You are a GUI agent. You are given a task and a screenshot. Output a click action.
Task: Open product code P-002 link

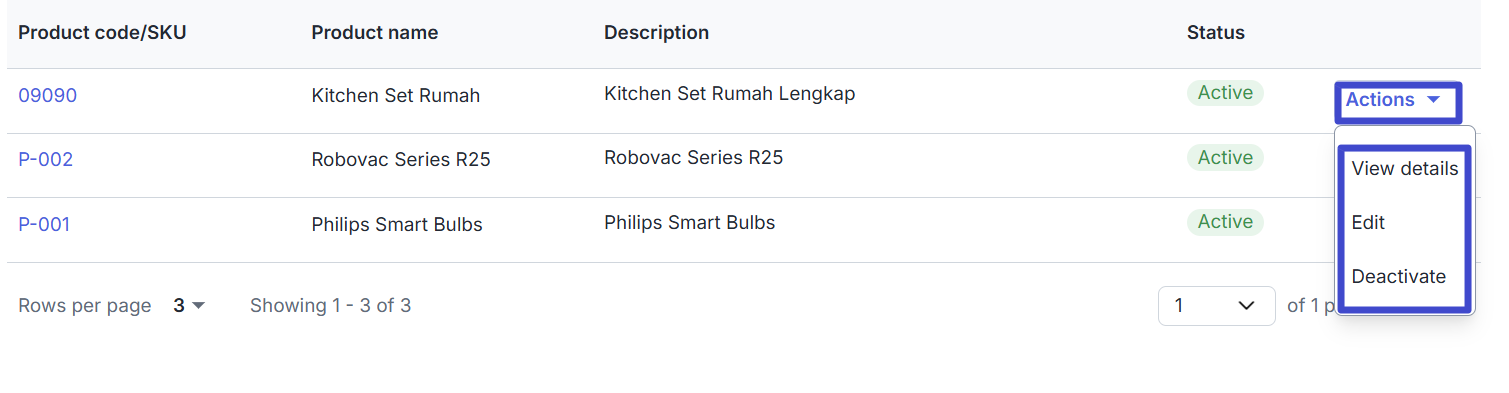click(46, 160)
